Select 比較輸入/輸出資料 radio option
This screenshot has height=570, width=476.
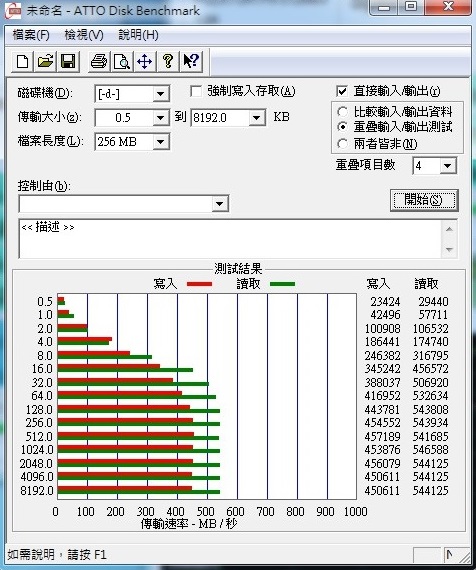[342, 112]
